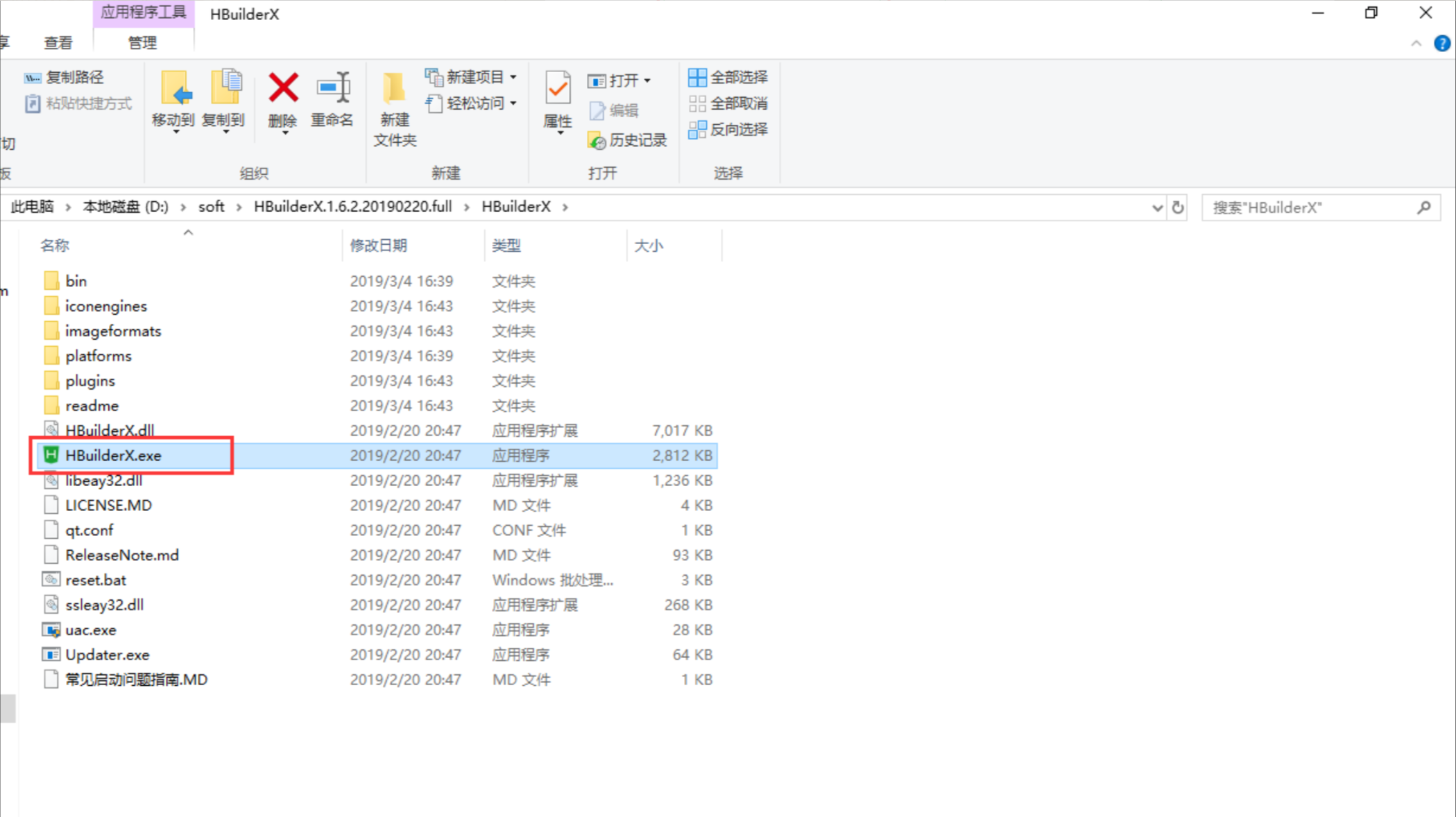Viewport: 1456px width, 817px height.
Task: Click the soft folder in breadcrumb
Action: click(x=211, y=207)
